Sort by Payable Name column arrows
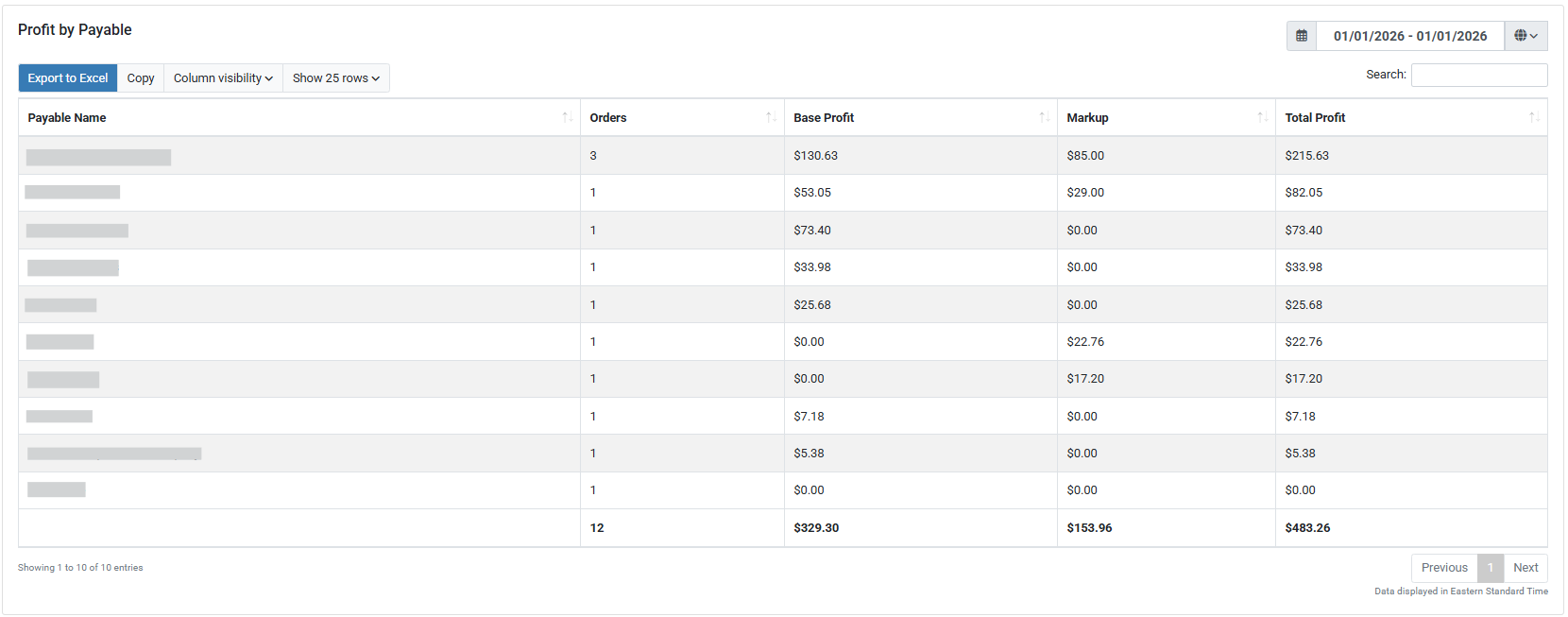The width and height of the screenshot is (1568, 617). 567,117
